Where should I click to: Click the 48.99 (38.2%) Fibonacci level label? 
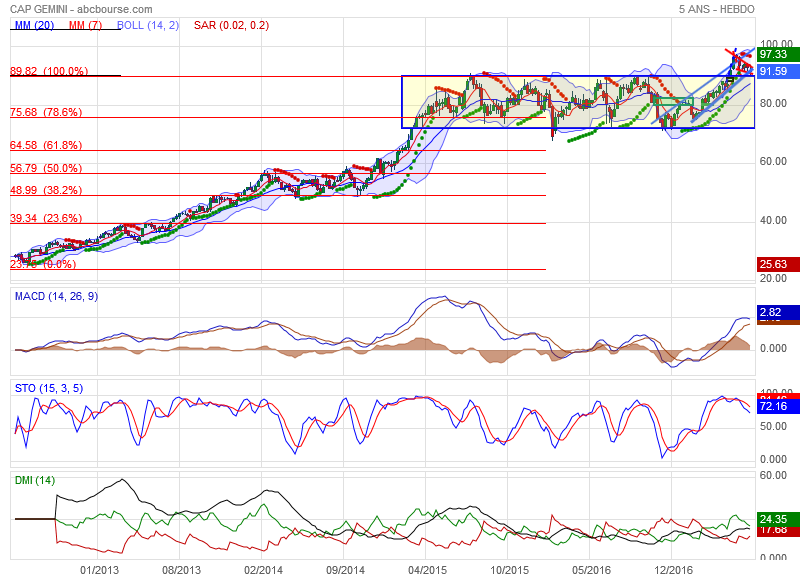pyautogui.click(x=46, y=190)
